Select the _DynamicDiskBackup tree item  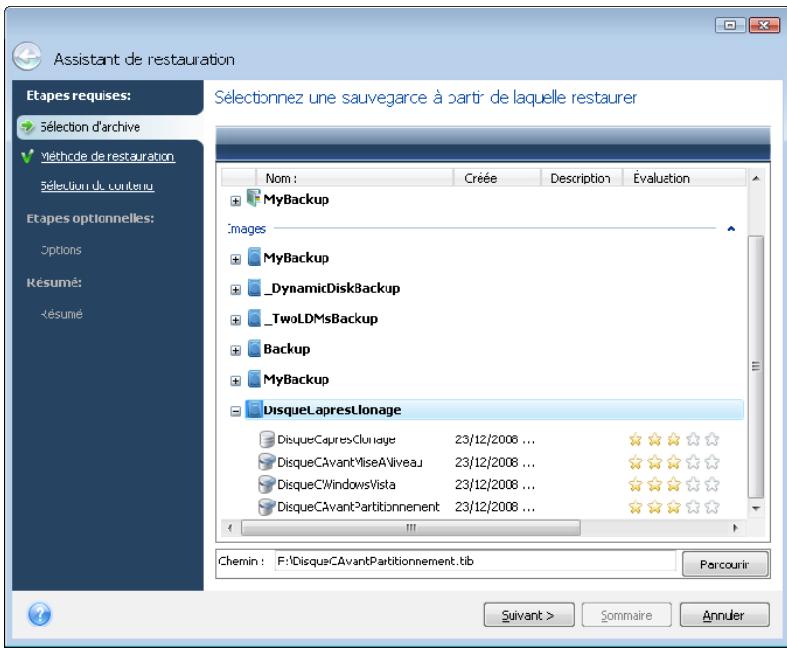332,288
